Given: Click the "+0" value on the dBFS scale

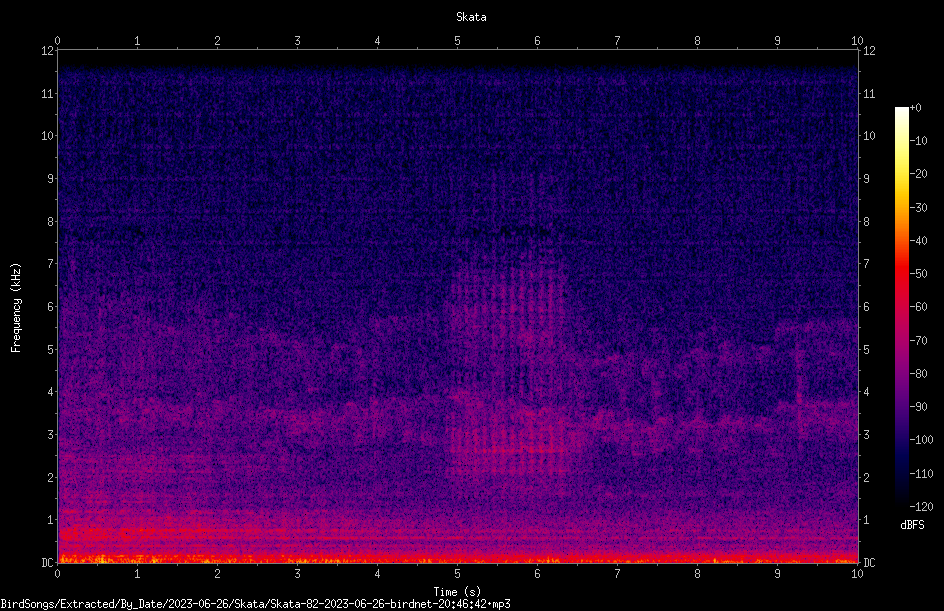Looking at the screenshot, I should point(916,108).
